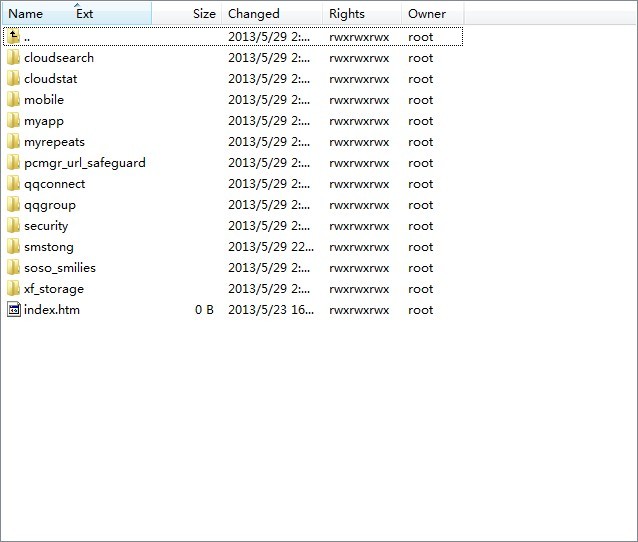Screen dimensions: 638x542
Task: Click the cloudsearch folder name
Action: click(59, 58)
